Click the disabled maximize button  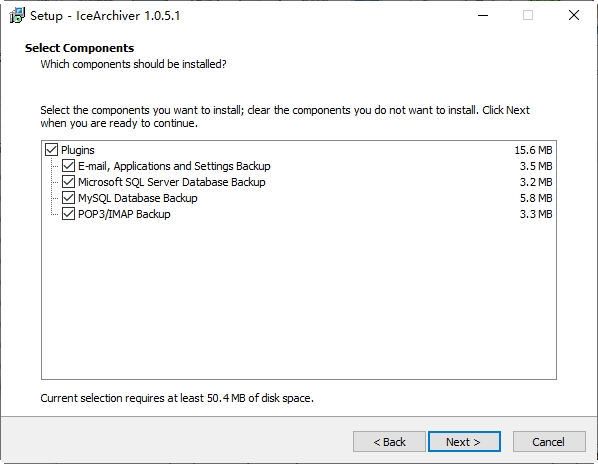click(x=528, y=15)
